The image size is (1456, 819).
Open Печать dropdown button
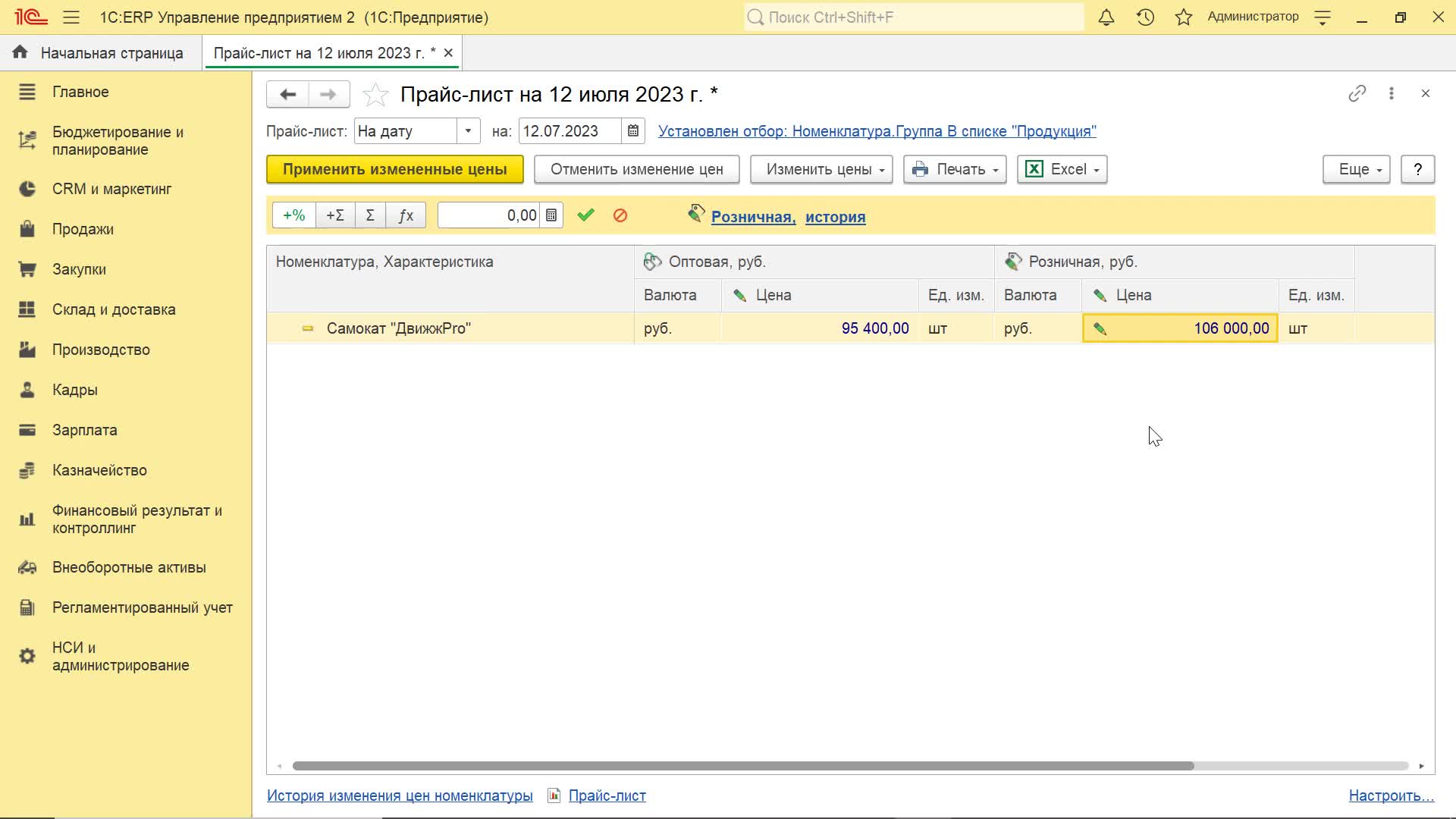955,169
